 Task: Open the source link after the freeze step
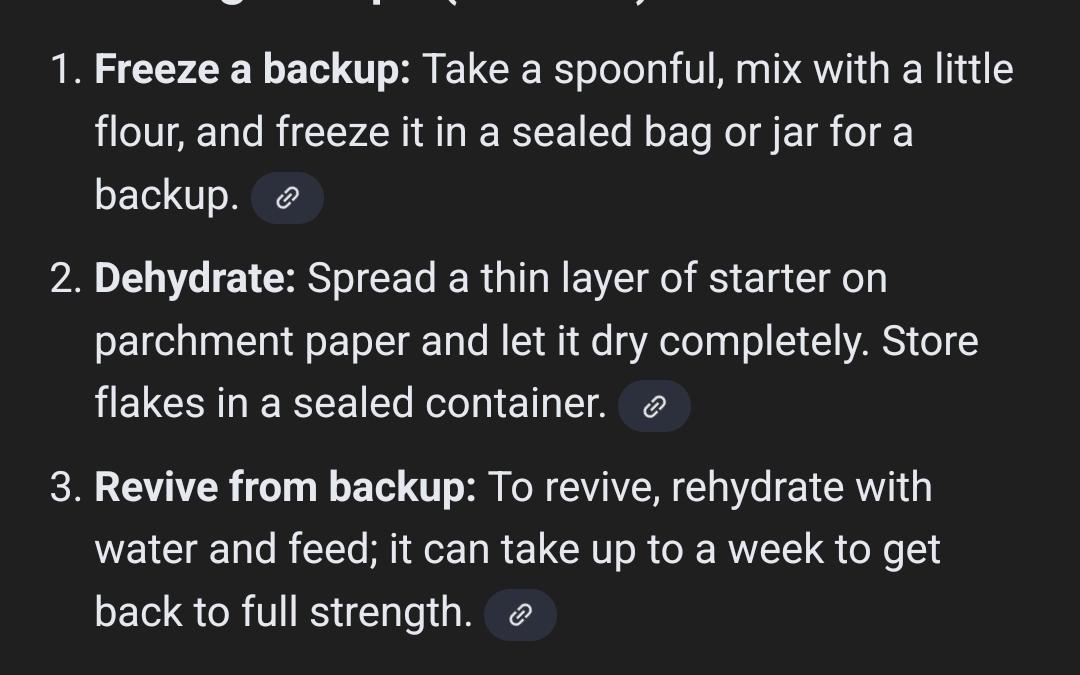(x=287, y=198)
